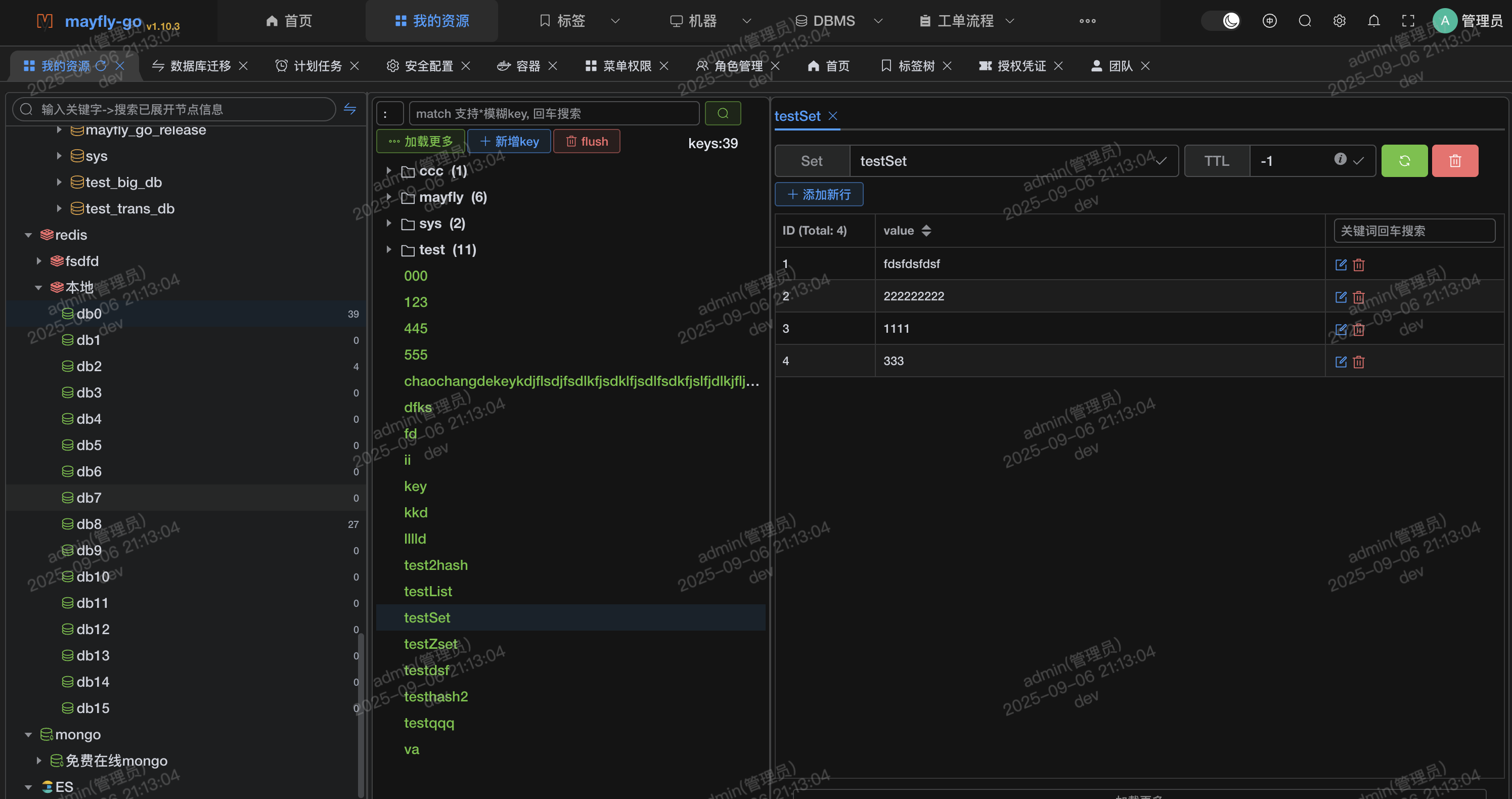The image size is (1512, 799).
Task: Click the header search magnifier icon
Action: point(1304,21)
